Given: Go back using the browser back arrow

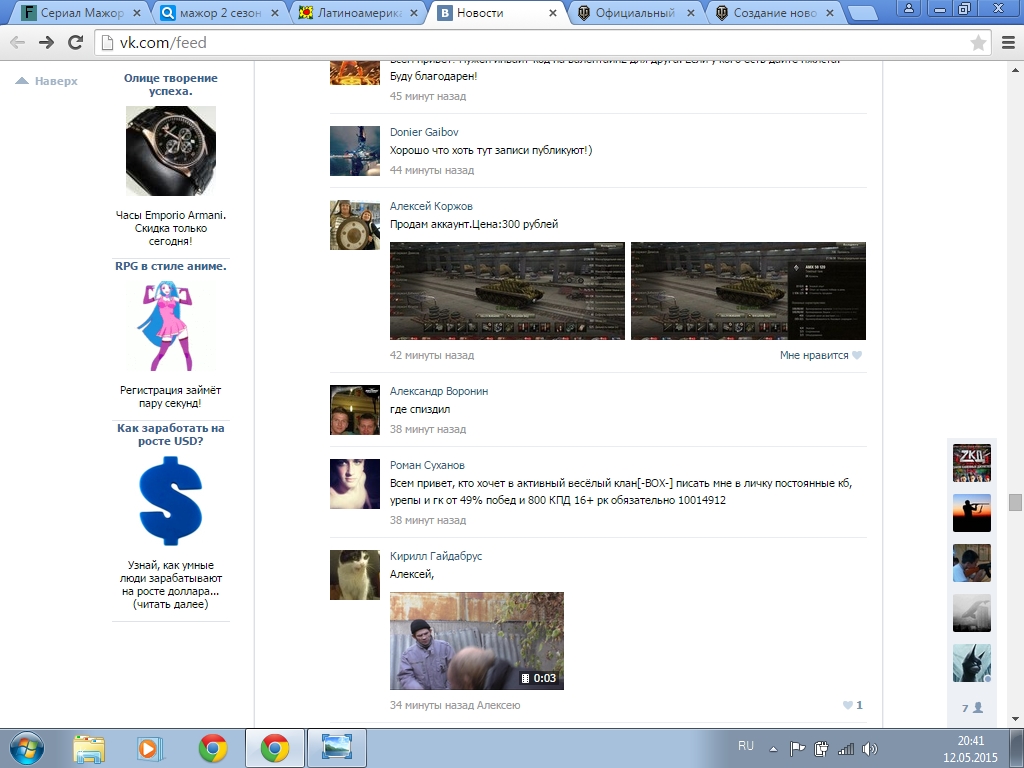Looking at the screenshot, I should (18, 43).
